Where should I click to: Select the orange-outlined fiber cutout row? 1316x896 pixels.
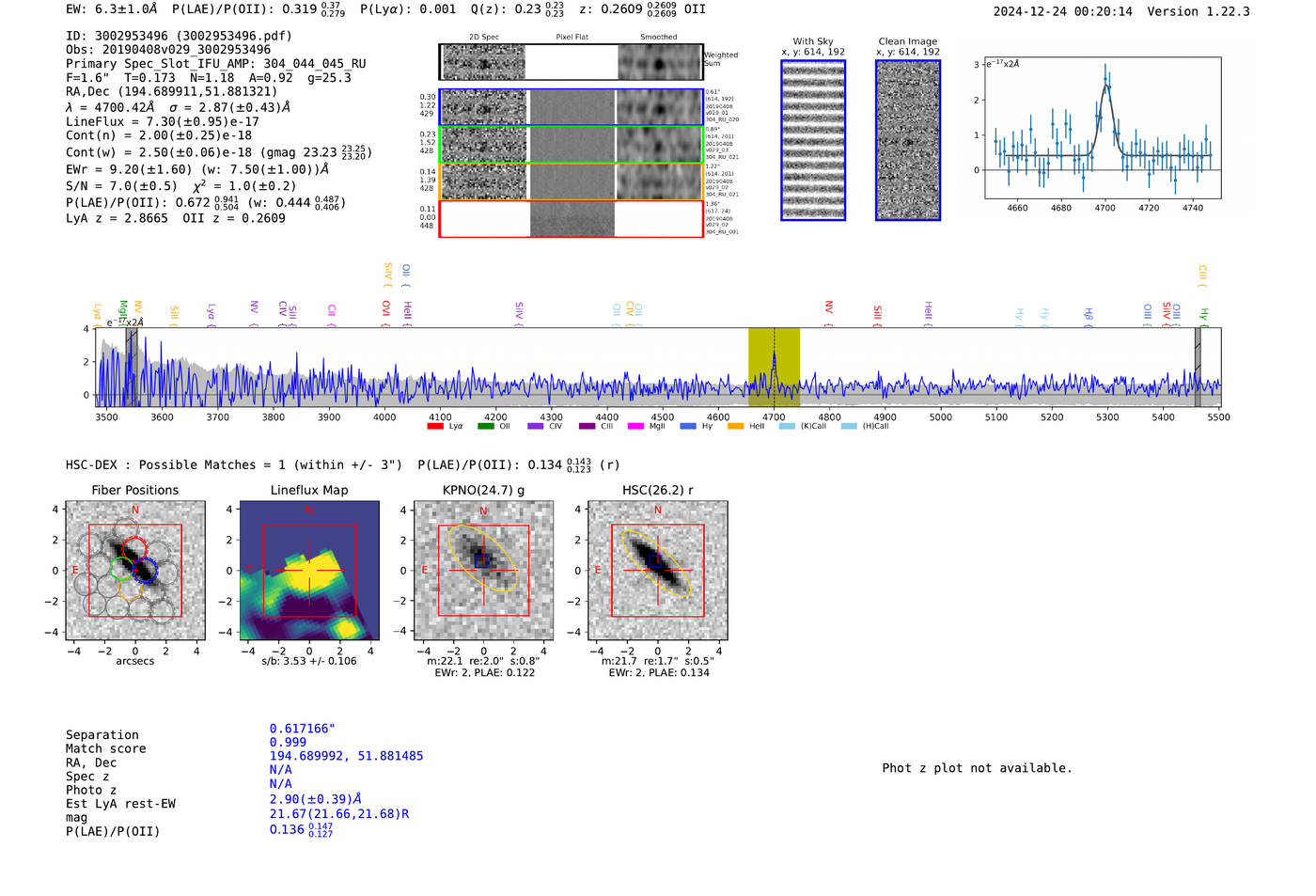[572, 181]
